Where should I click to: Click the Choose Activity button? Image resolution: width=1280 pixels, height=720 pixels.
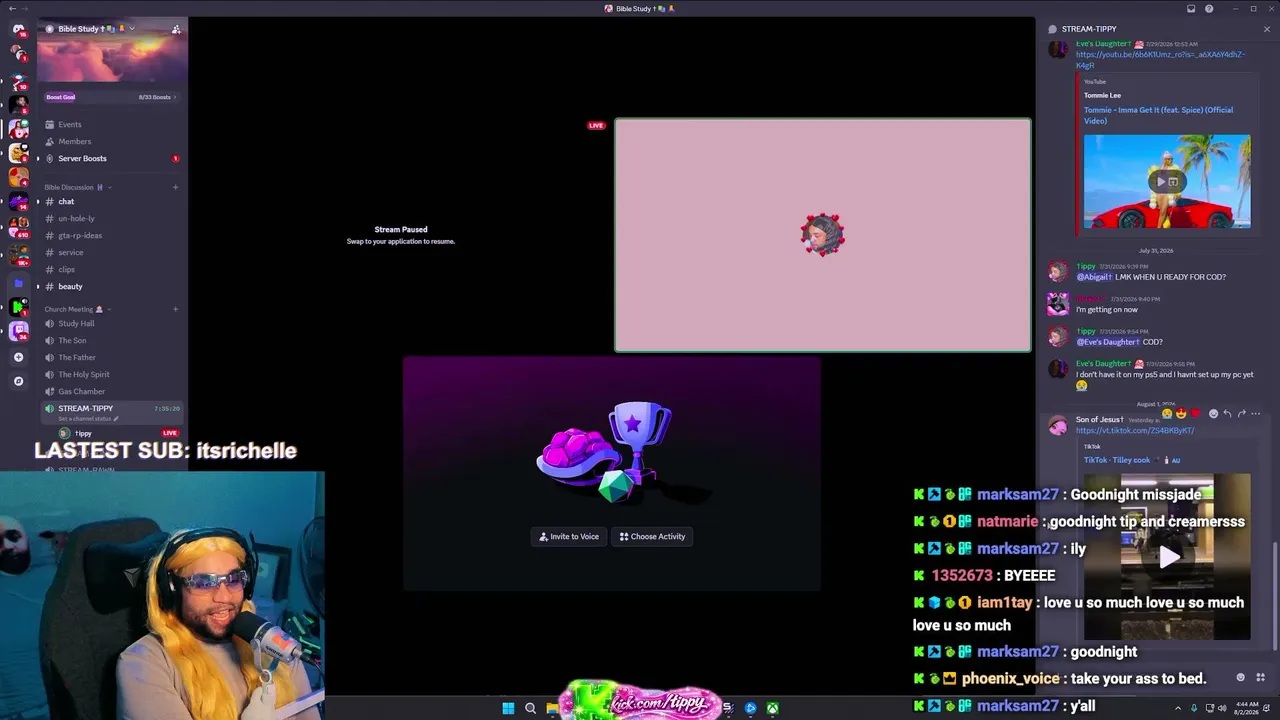(652, 537)
